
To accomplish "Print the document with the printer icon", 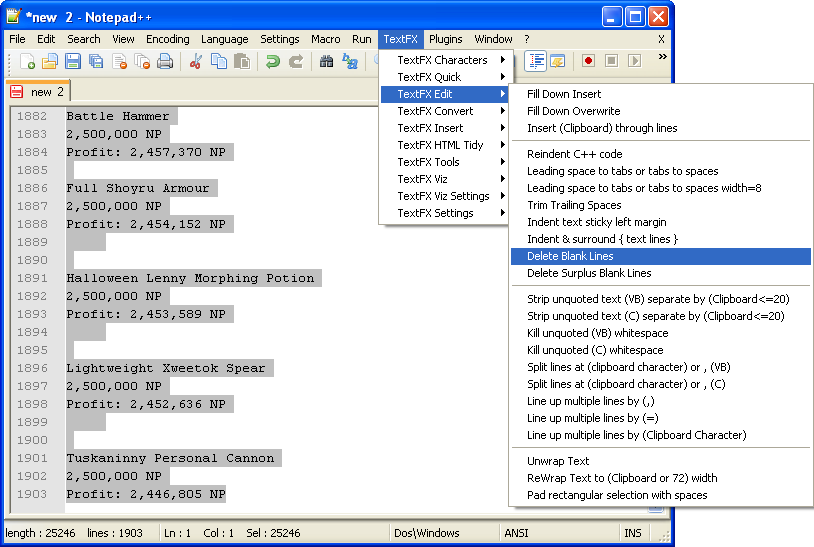I will click(165, 61).
